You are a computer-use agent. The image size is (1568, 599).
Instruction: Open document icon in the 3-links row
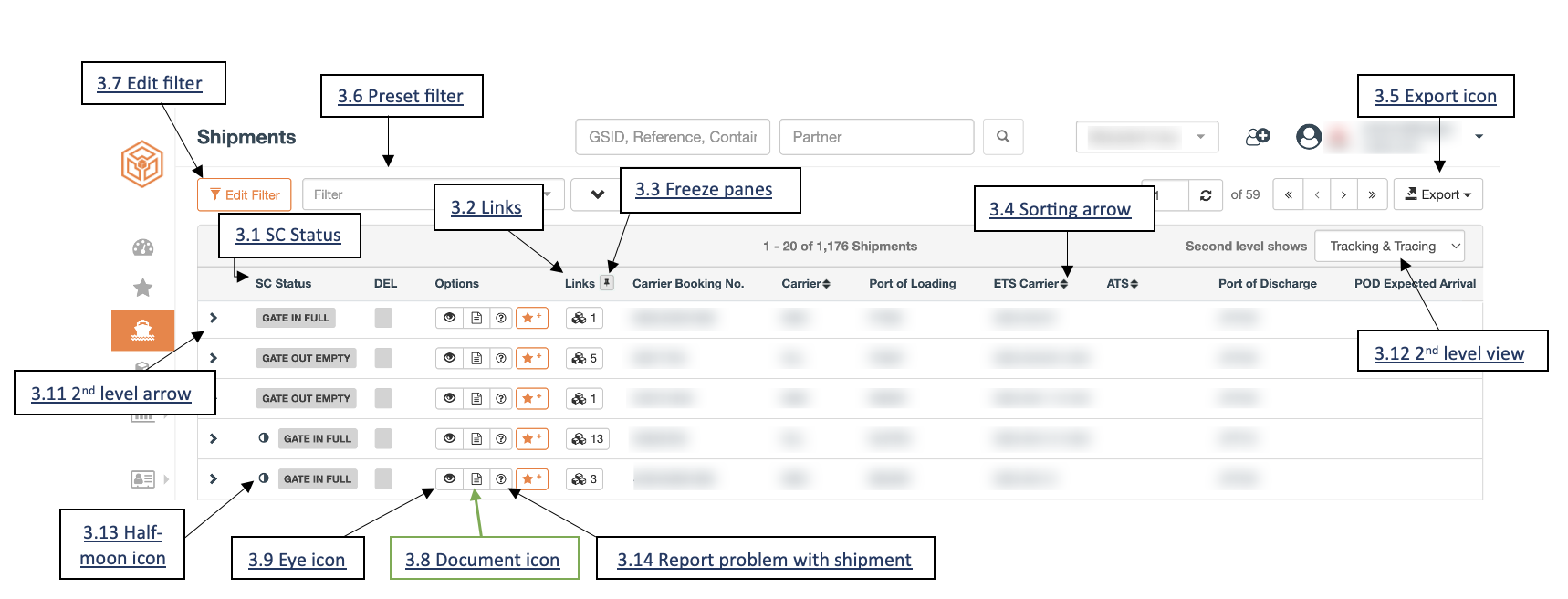click(476, 478)
